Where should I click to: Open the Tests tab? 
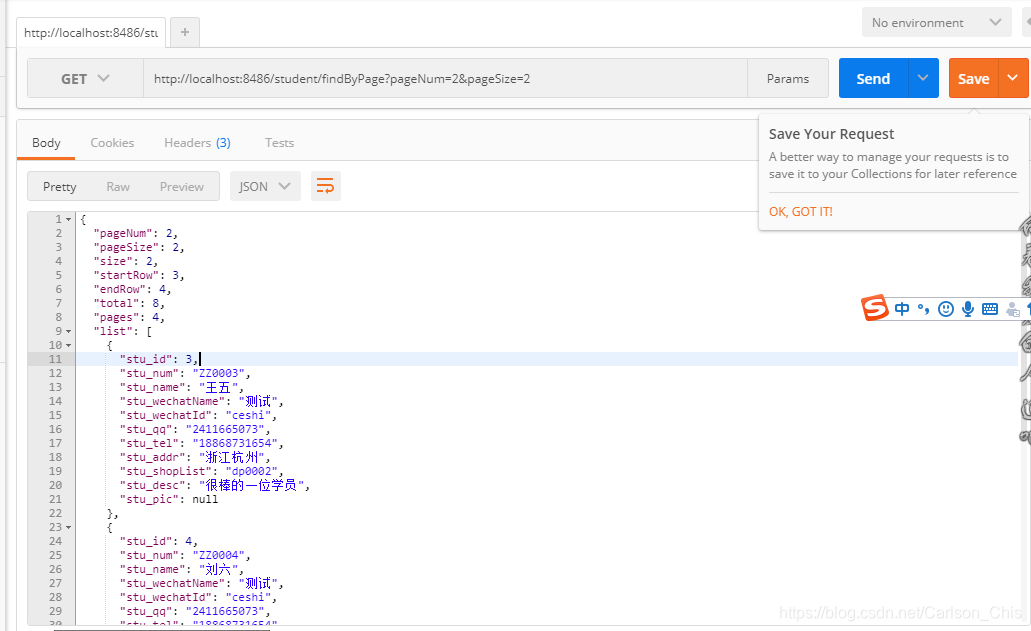279,143
